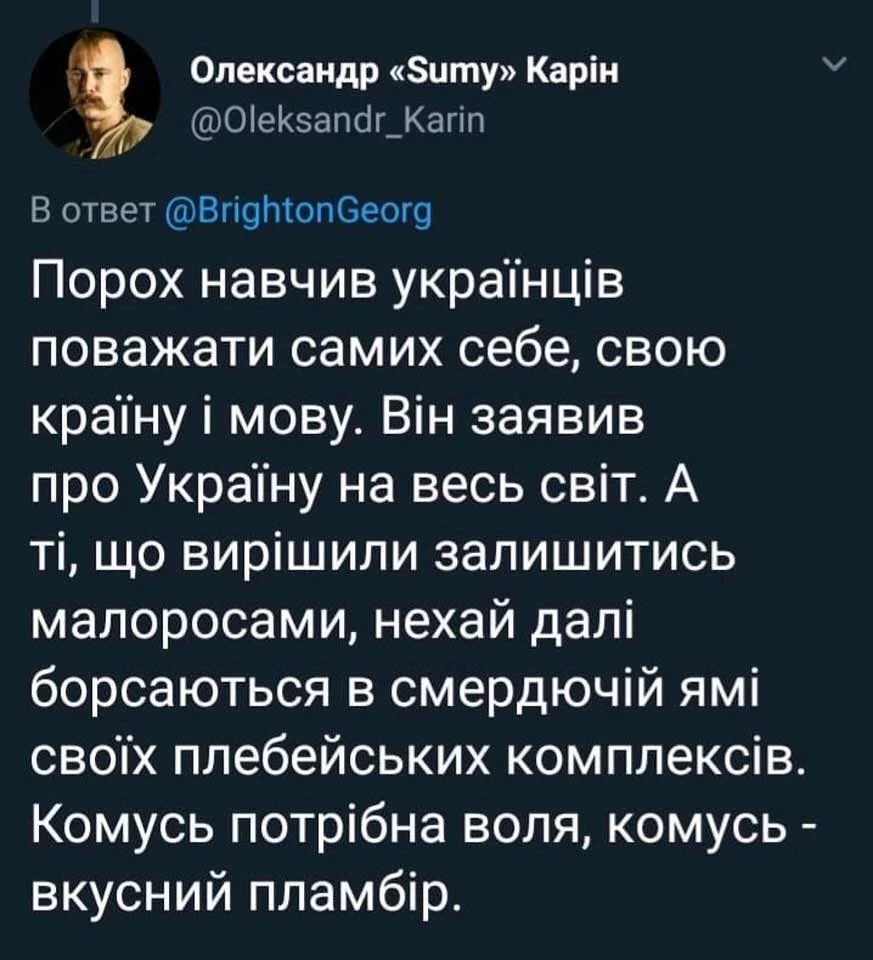Click Олександр Карін's profile avatar
This screenshot has height=960, width=873.
point(93,93)
